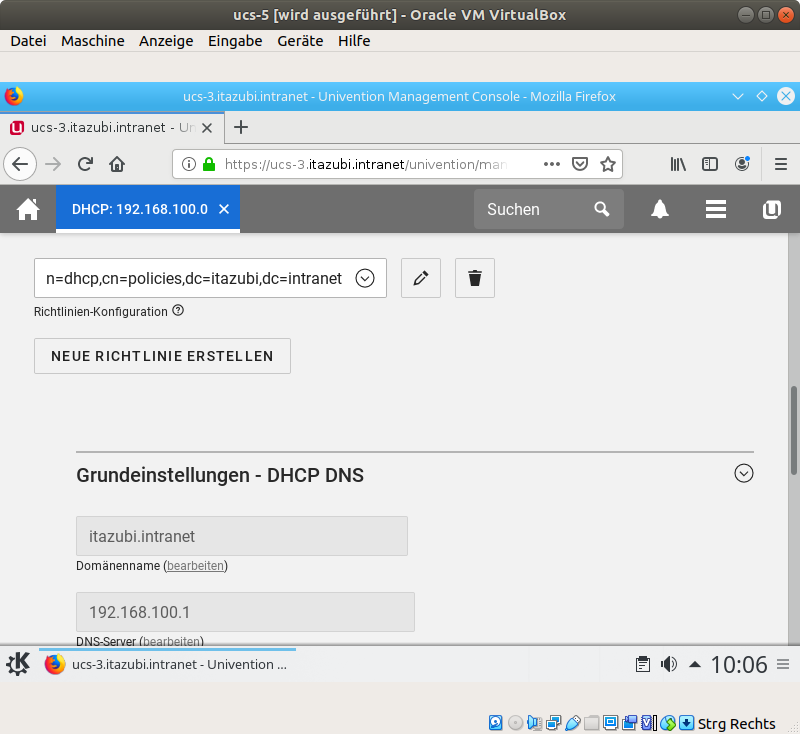The width and height of the screenshot is (800, 734).
Task: Open page actions three-dots menu
Action: point(552,164)
